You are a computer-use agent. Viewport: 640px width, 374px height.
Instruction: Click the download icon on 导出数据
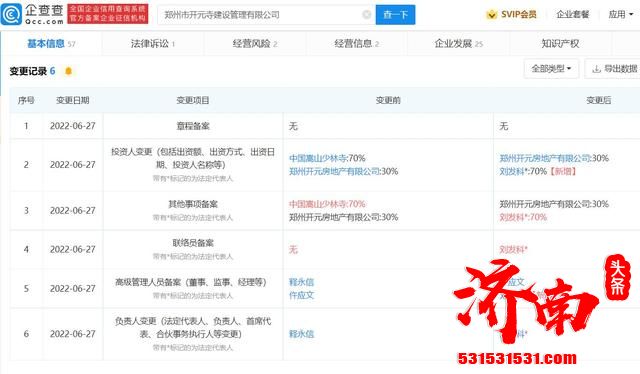(x=596, y=69)
